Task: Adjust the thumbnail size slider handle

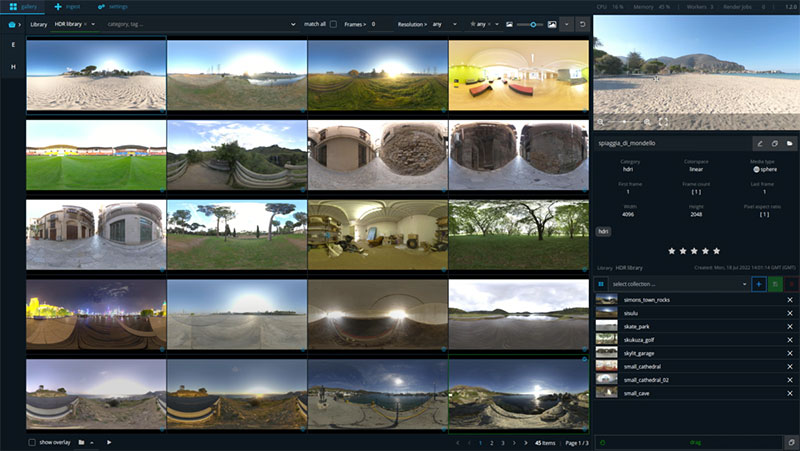Action: [x=533, y=24]
